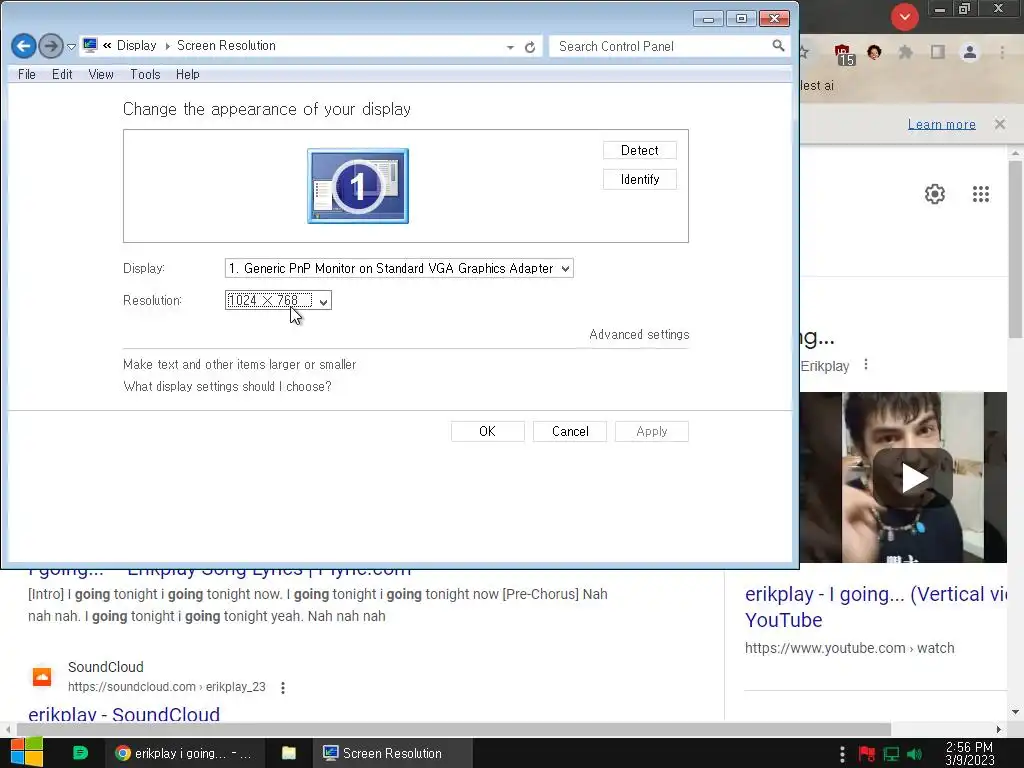This screenshot has height=768, width=1024.
Task: Open the Resolution dropdown showing 1024 × 768
Action: point(278,300)
